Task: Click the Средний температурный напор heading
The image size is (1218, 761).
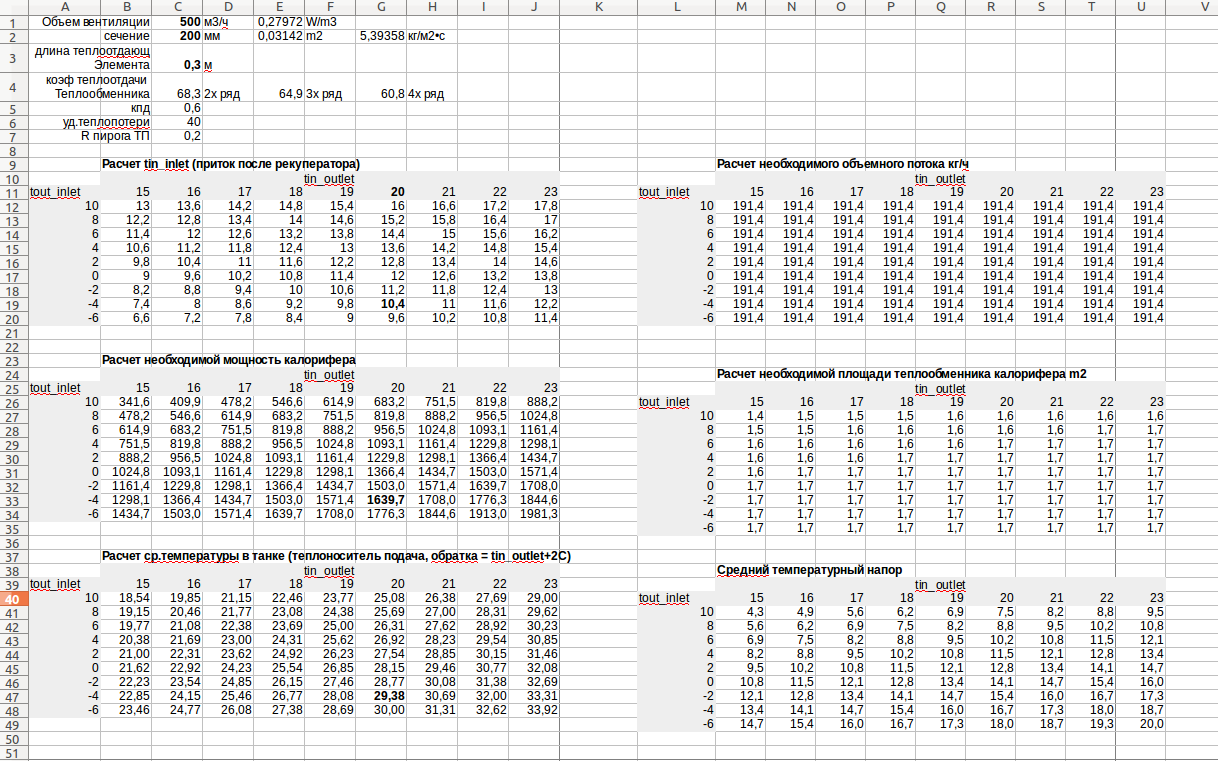Action: pos(810,570)
